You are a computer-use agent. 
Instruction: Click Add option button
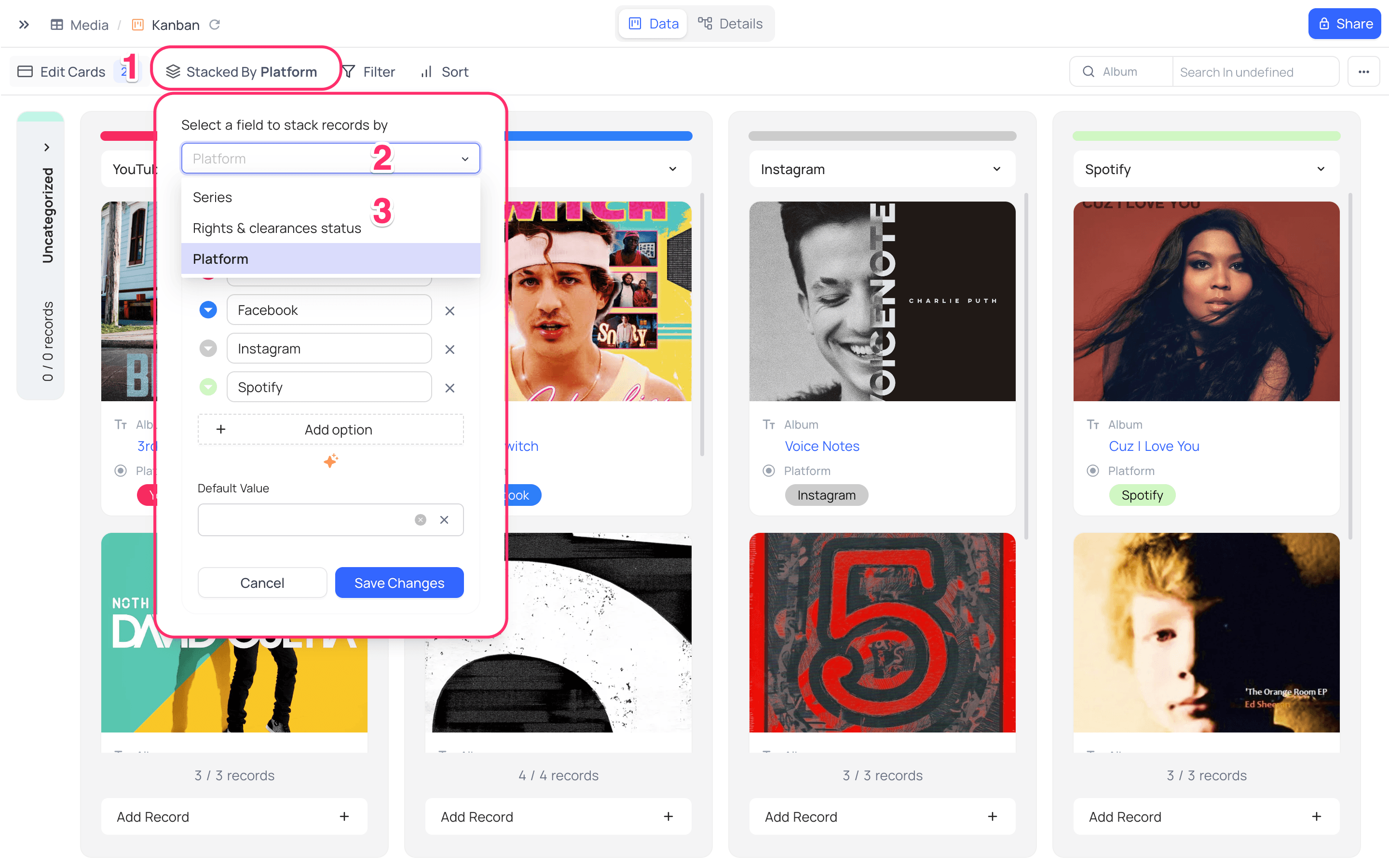click(x=330, y=429)
